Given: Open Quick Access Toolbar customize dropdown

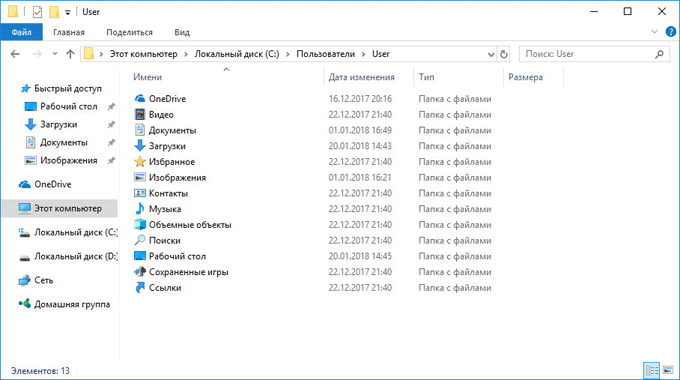Looking at the screenshot, I should click(68, 13).
